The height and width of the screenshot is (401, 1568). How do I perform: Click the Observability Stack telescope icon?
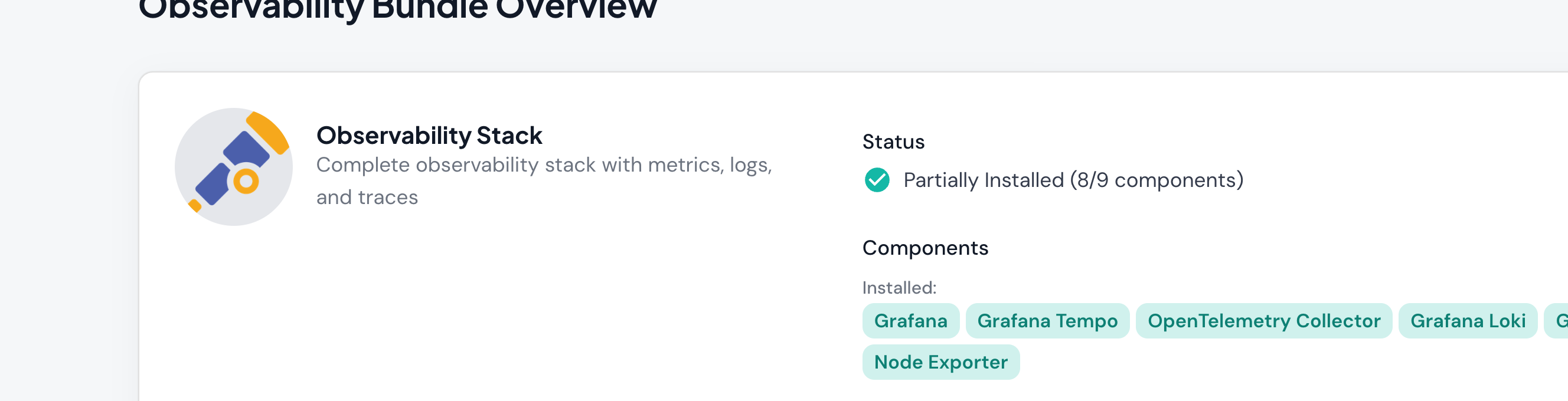click(x=234, y=167)
